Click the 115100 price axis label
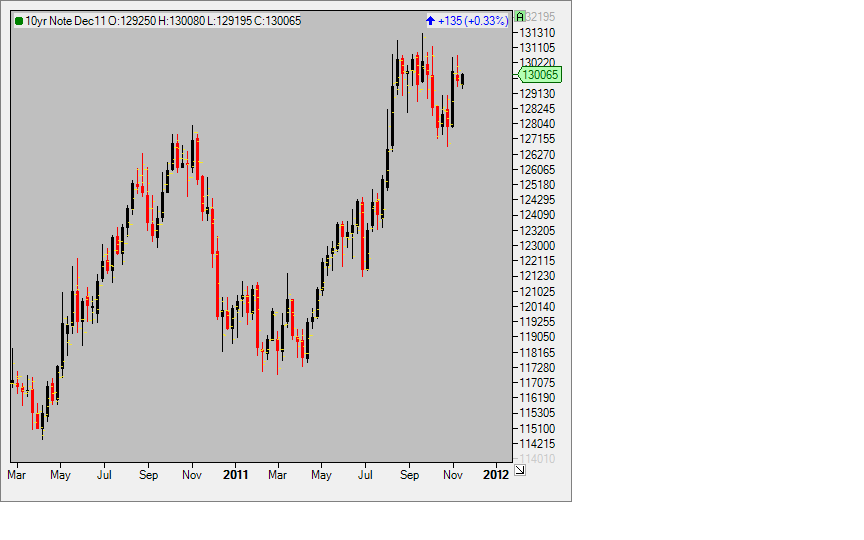 pyautogui.click(x=537, y=428)
